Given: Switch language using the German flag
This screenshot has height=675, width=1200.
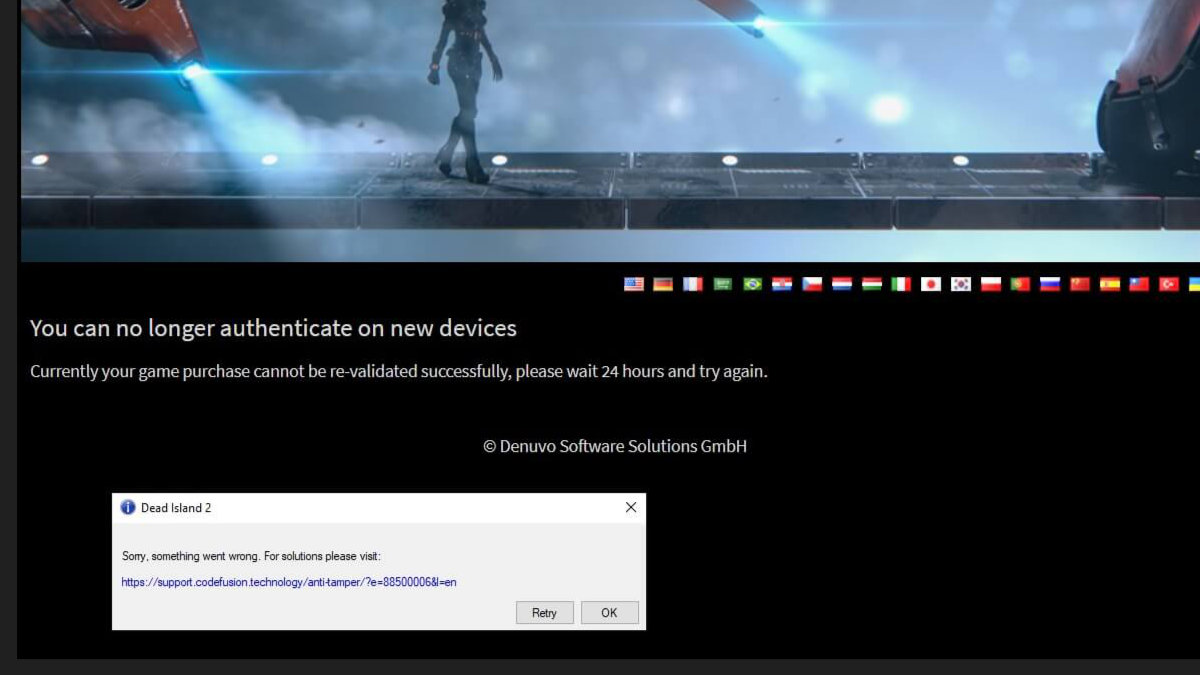Looking at the screenshot, I should click(662, 285).
